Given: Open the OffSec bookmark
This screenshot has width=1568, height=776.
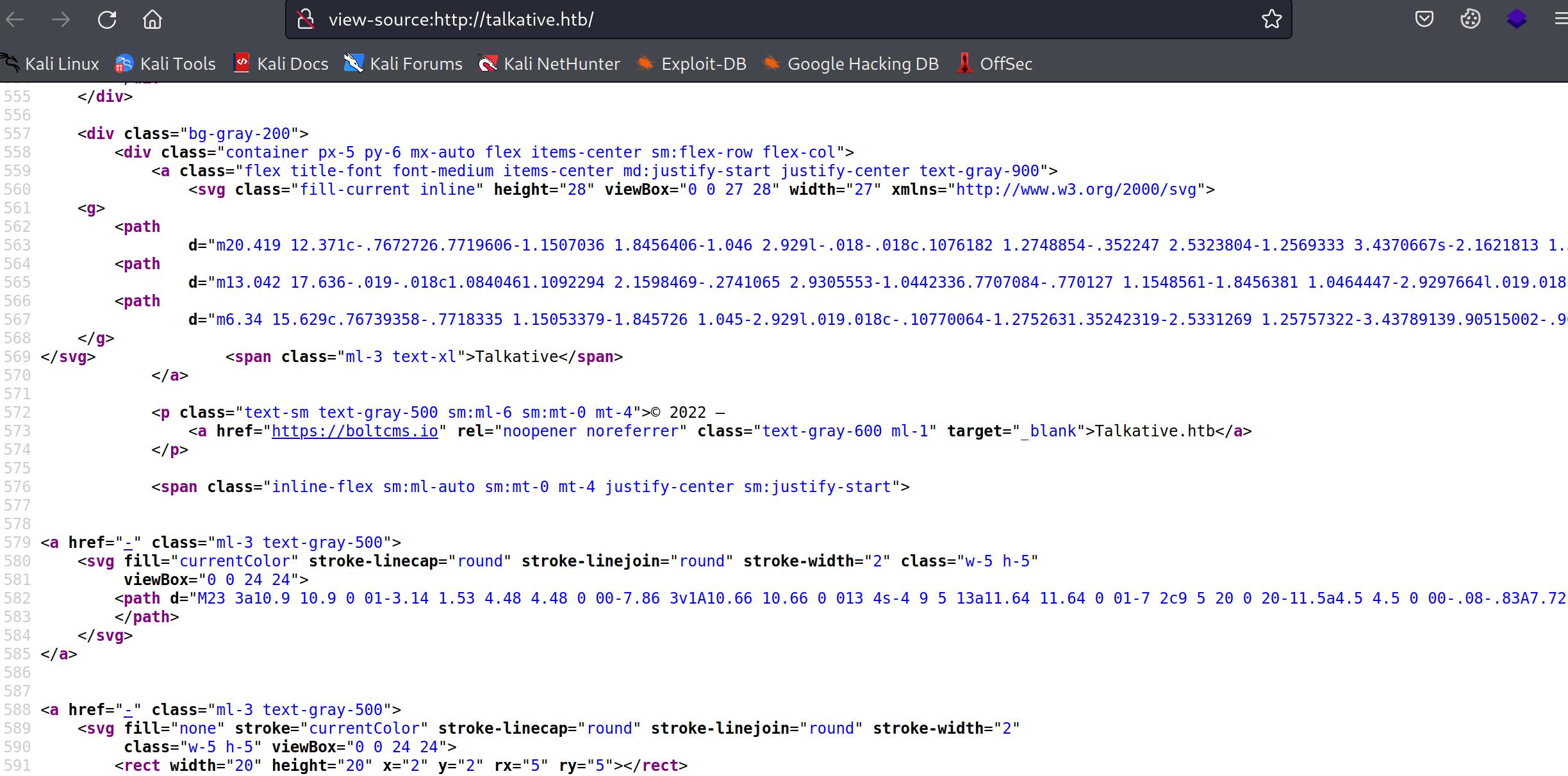Looking at the screenshot, I should [x=994, y=64].
